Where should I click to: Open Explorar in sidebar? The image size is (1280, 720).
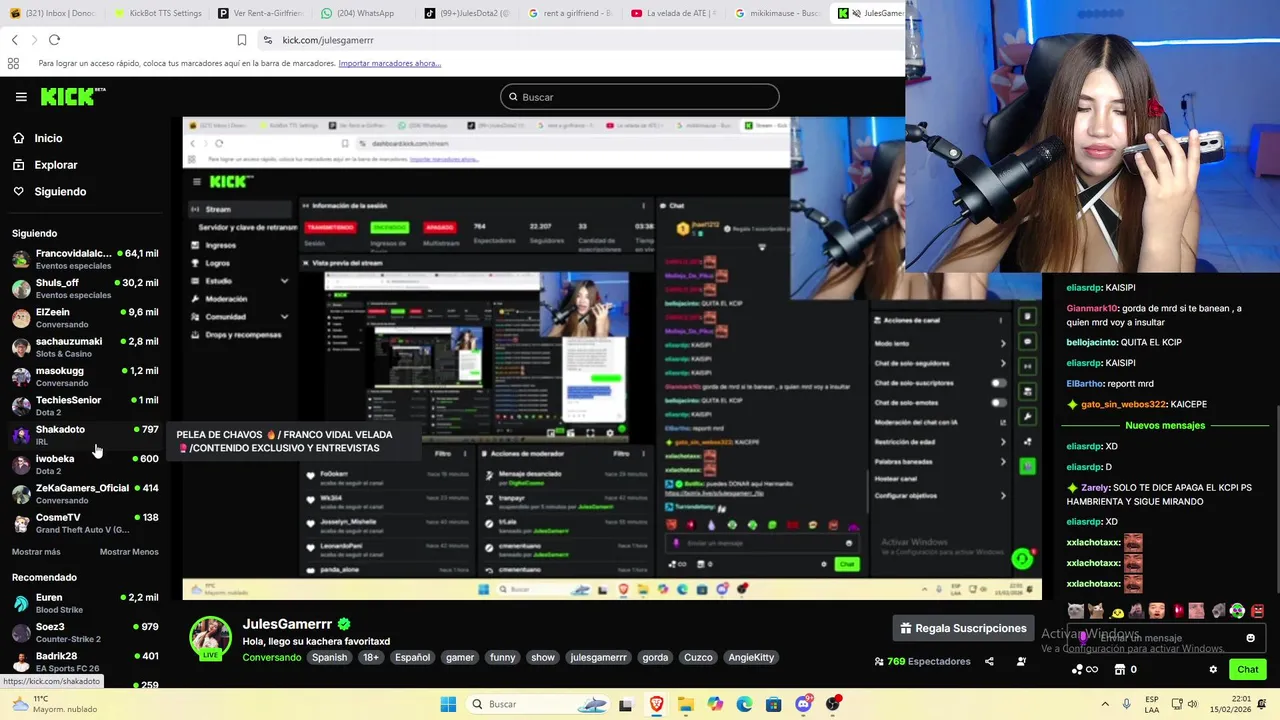coord(55,165)
